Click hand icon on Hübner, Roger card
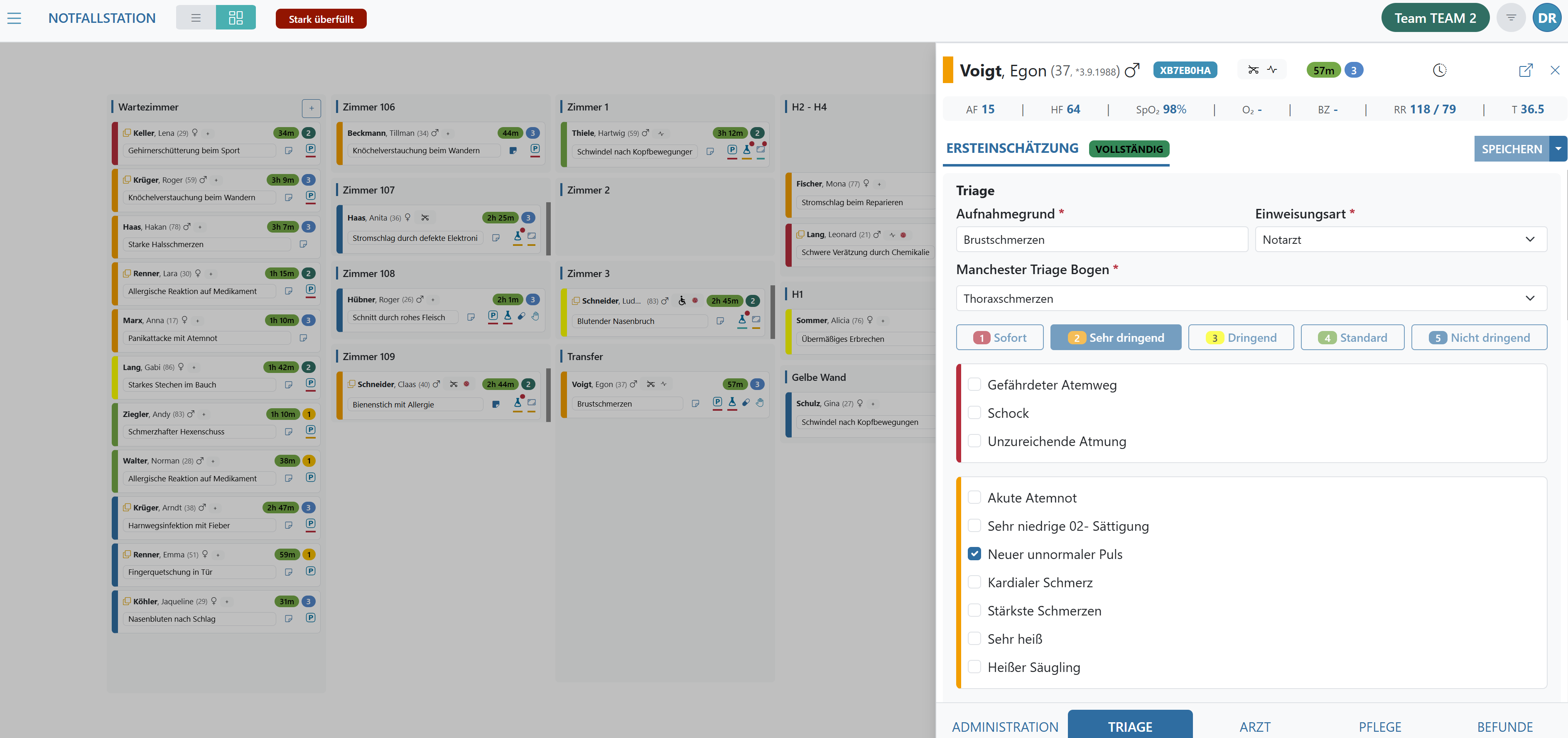This screenshot has width=1568, height=738. 535,316
